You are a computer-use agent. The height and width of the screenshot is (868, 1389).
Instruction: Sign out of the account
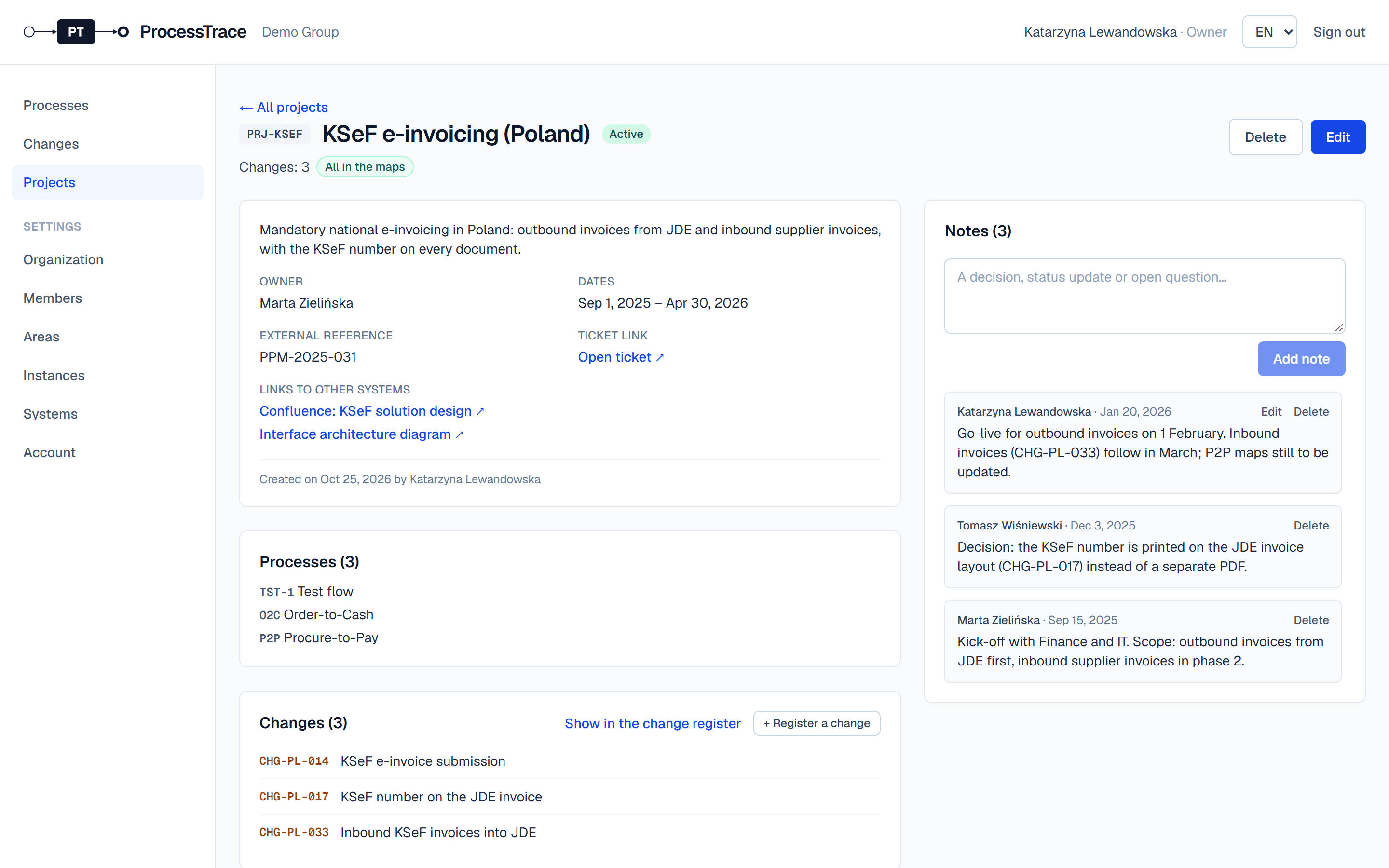pos(1339,31)
